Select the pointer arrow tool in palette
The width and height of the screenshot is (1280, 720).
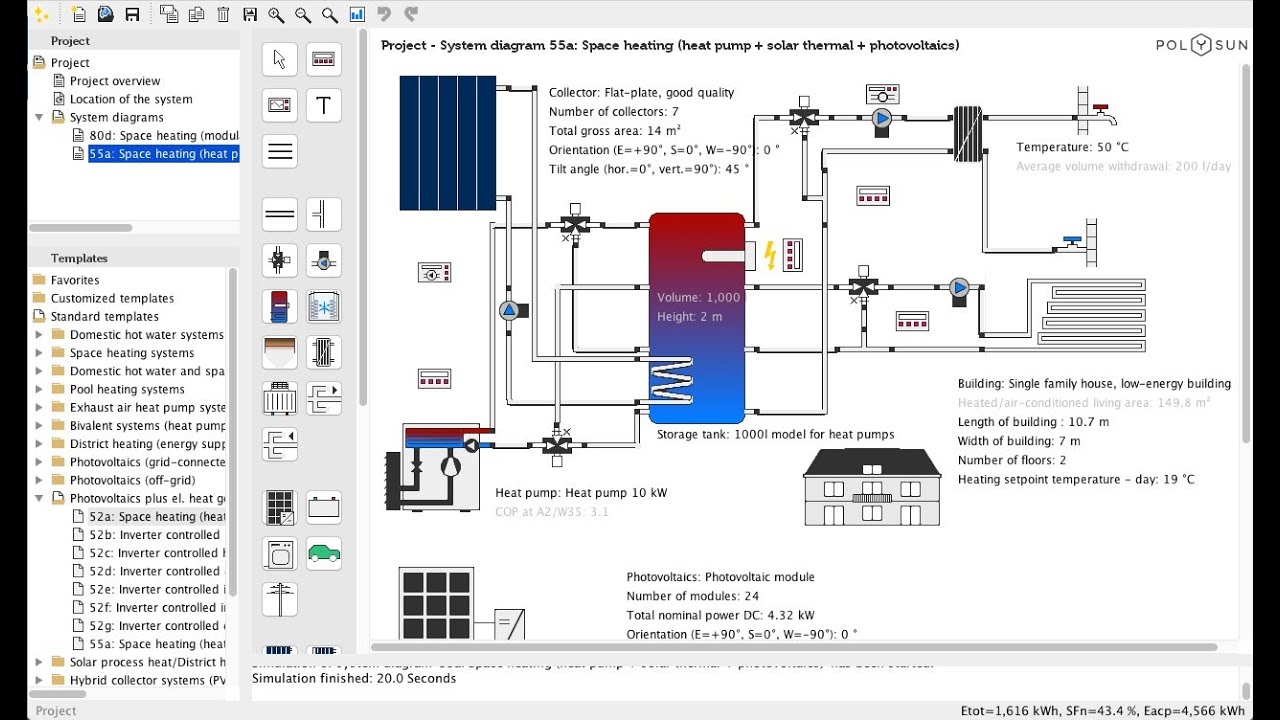pos(280,59)
